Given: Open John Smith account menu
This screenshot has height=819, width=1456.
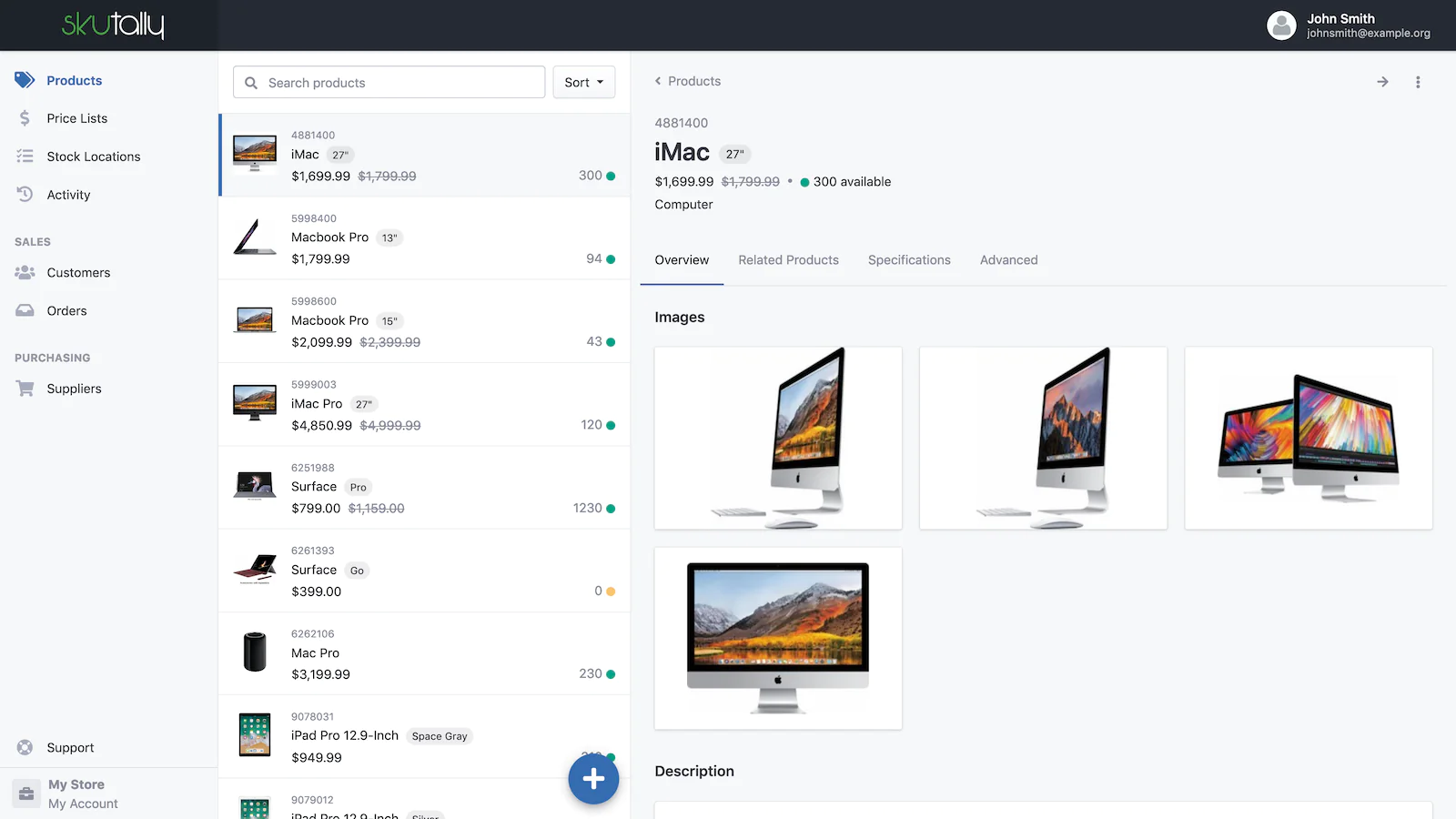Looking at the screenshot, I should (1349, 25).
